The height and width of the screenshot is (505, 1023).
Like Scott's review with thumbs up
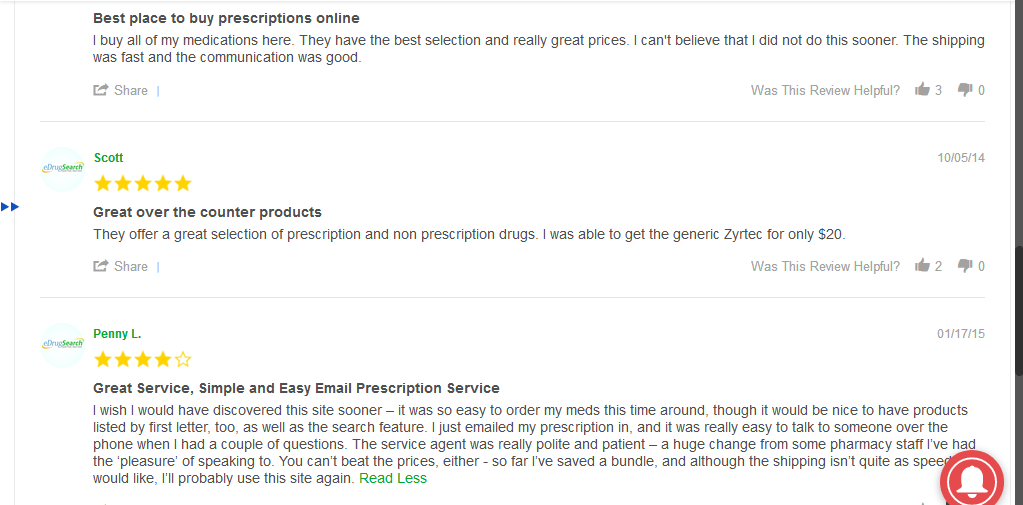click(922, 266)
